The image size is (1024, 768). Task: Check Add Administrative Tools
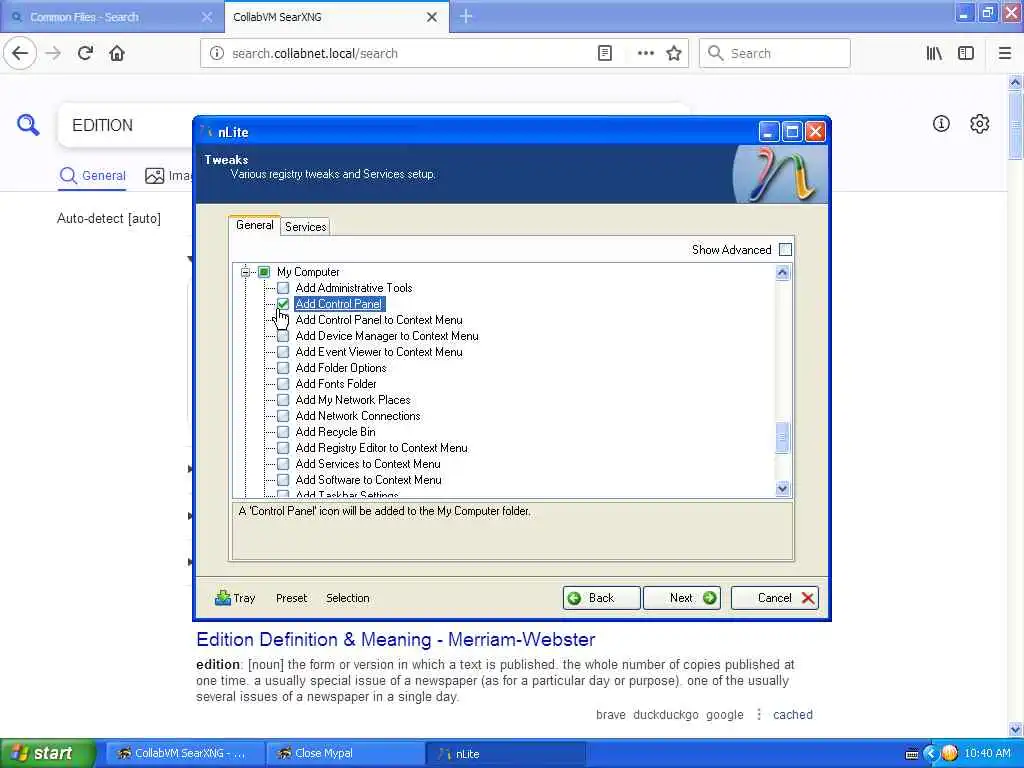click(283, 288)
